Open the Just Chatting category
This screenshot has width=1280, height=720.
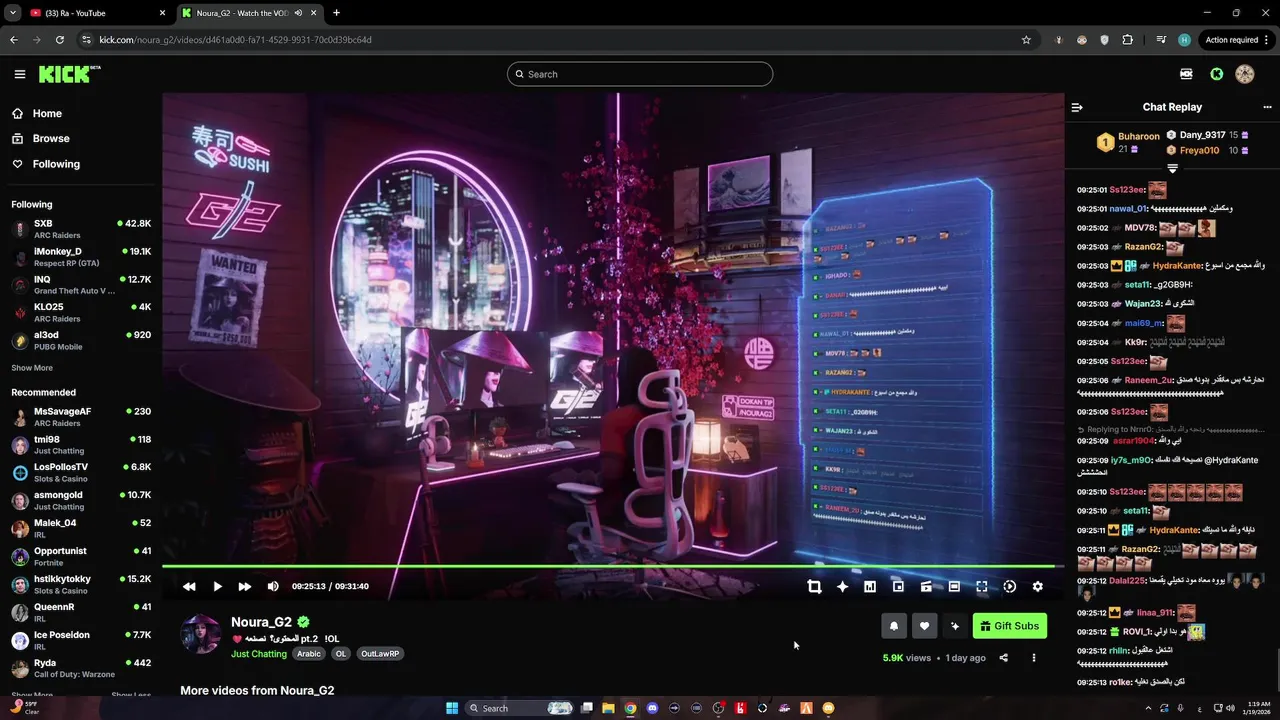click(259, 654)
